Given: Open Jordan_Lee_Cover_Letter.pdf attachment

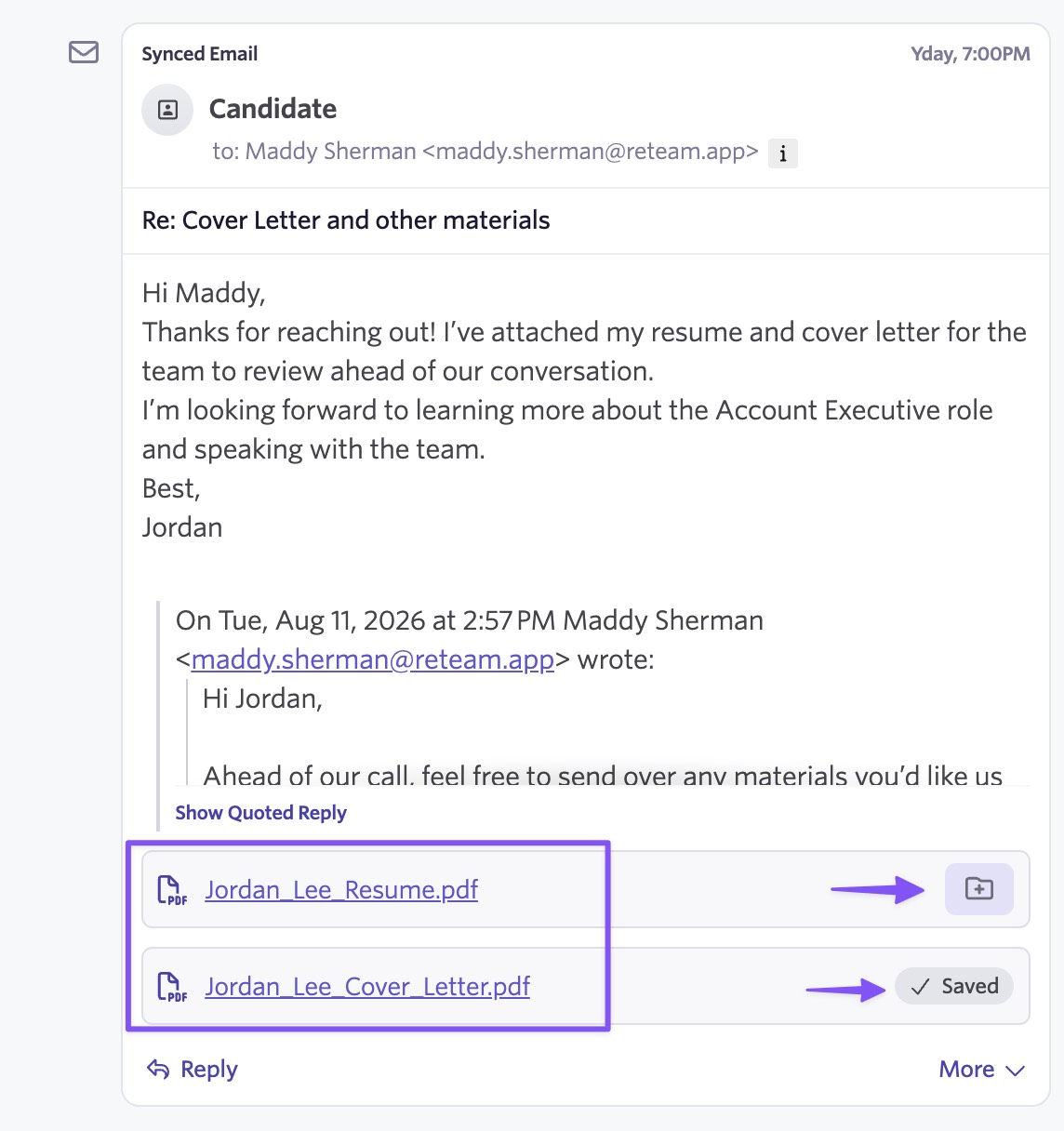Looking at the screenshot, I should click(x=367, y=987).
